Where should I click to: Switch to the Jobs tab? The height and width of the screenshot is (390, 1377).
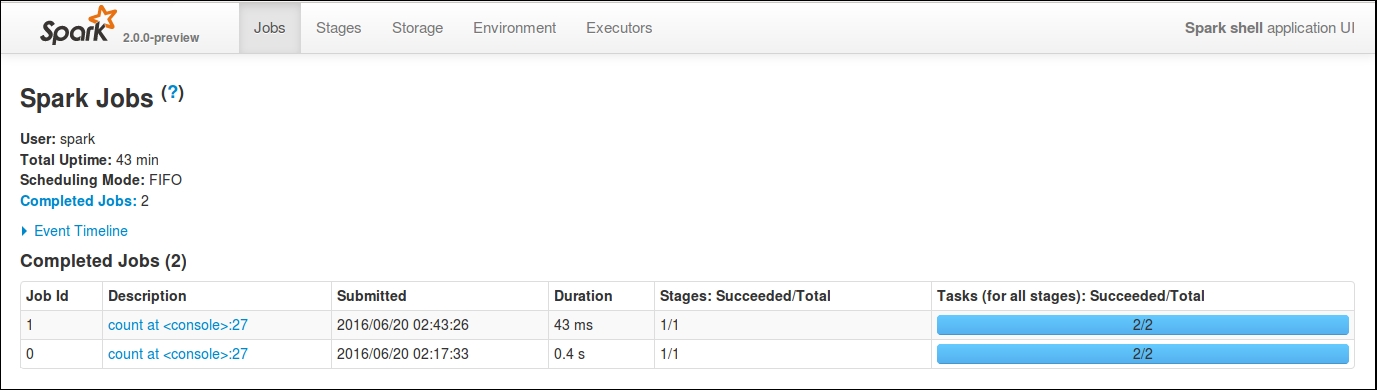270,28
